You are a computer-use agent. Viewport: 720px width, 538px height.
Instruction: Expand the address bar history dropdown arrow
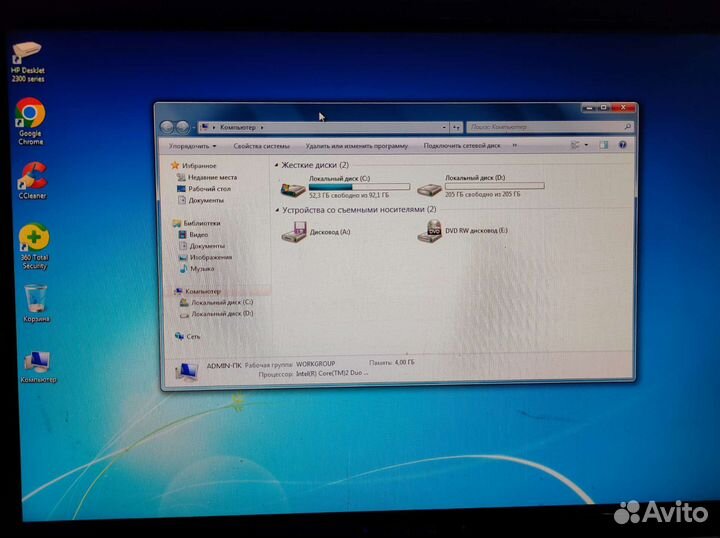point(443,127)
